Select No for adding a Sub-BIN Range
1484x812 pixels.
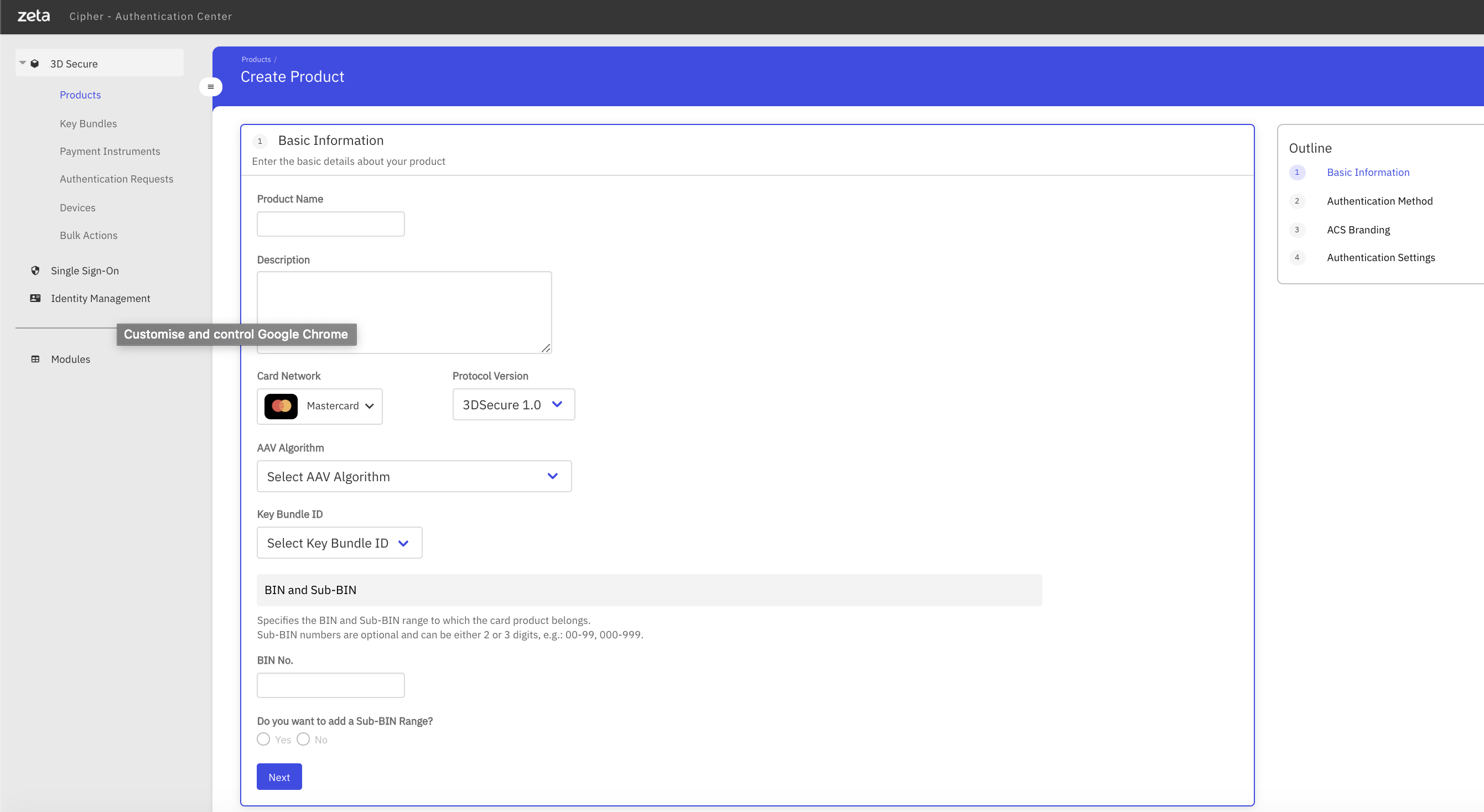(304, 740)
